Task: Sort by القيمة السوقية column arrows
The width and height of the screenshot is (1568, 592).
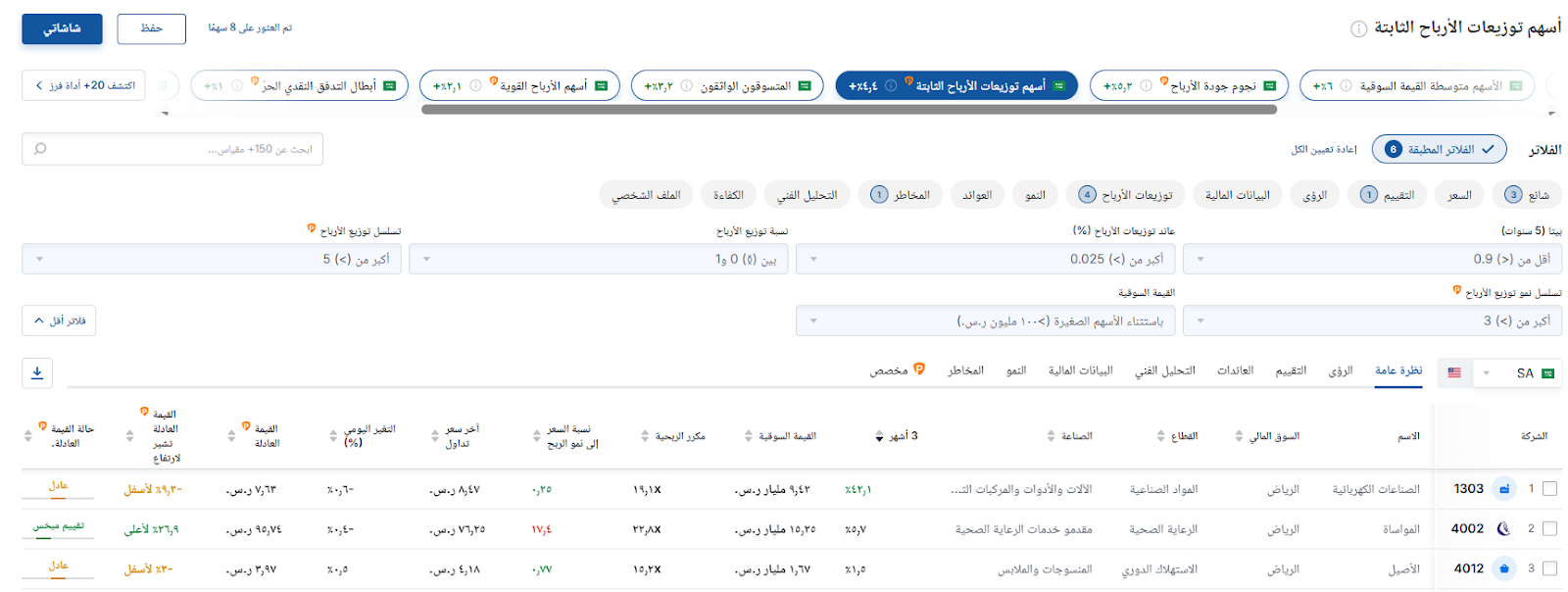Action: point(749,436)
